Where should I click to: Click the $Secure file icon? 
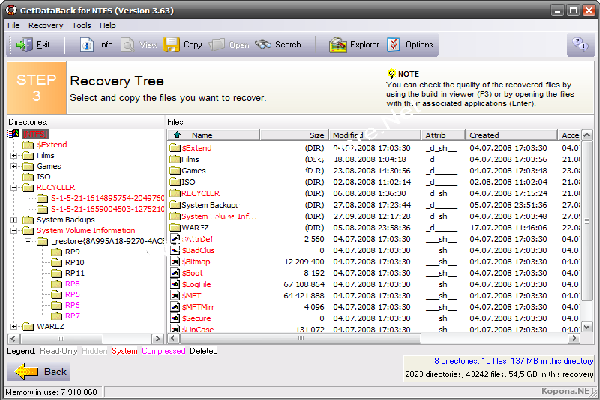pos(175,318)
